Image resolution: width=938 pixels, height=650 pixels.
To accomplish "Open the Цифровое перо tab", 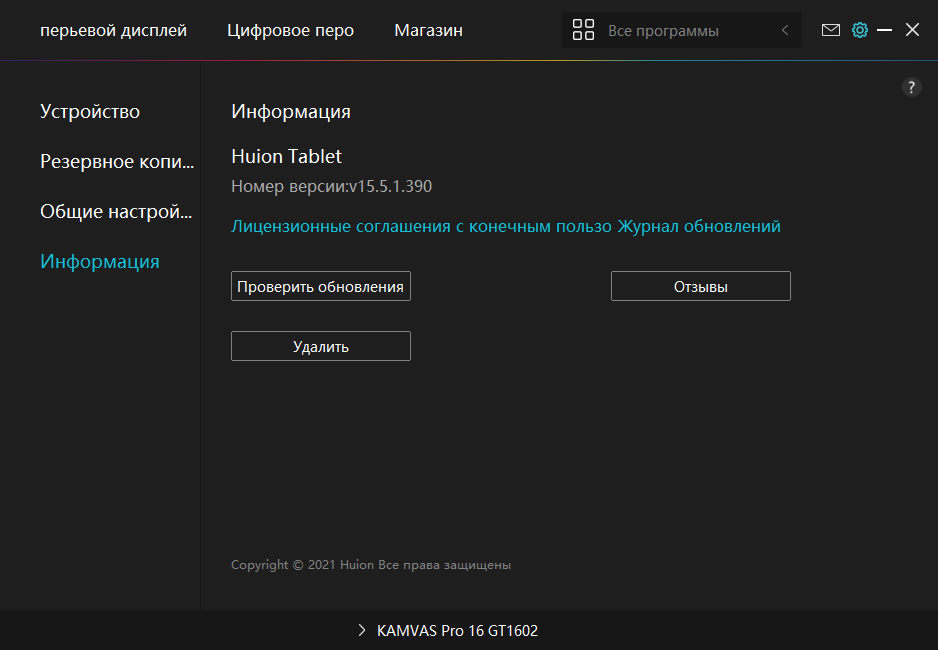I will point(290,31).
